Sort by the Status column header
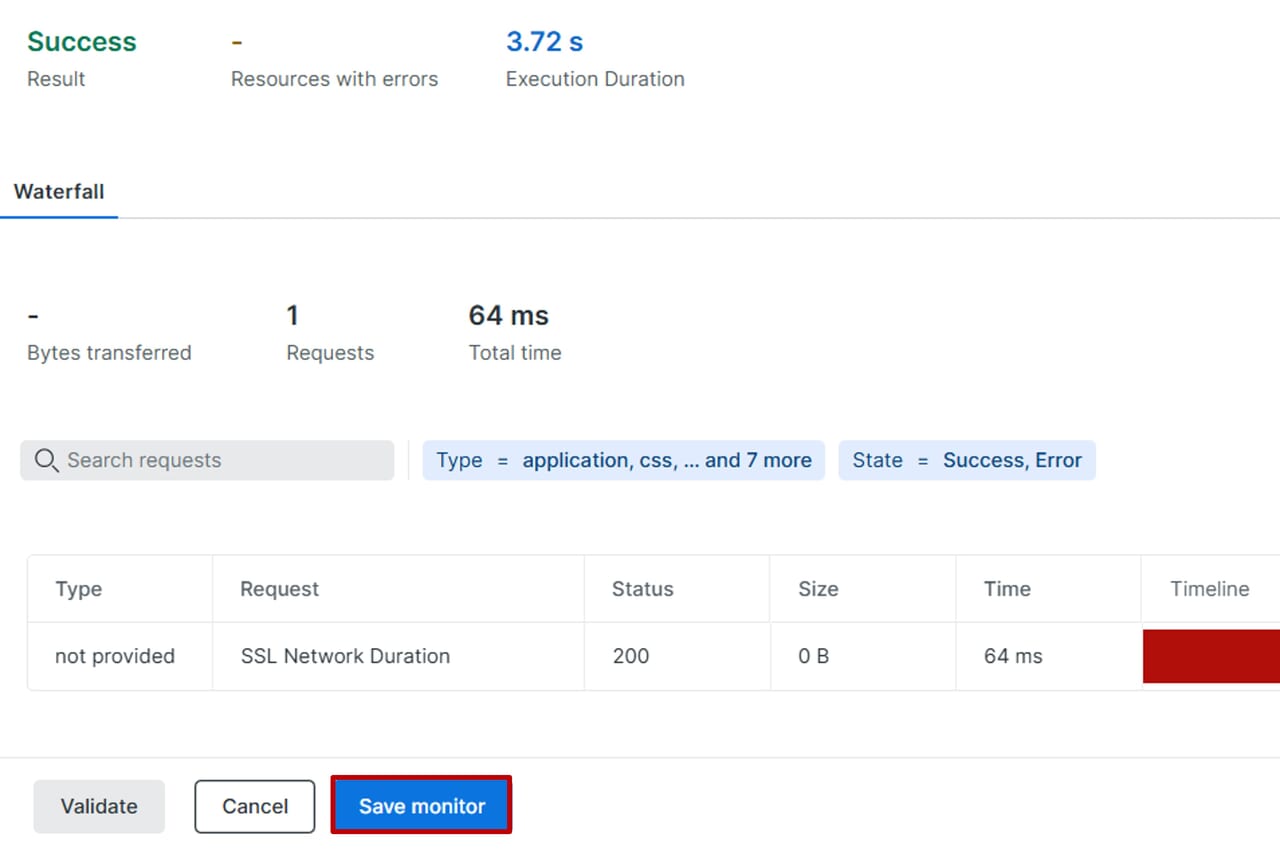This screenshot has width=1280, height=855. click(642, 589)
